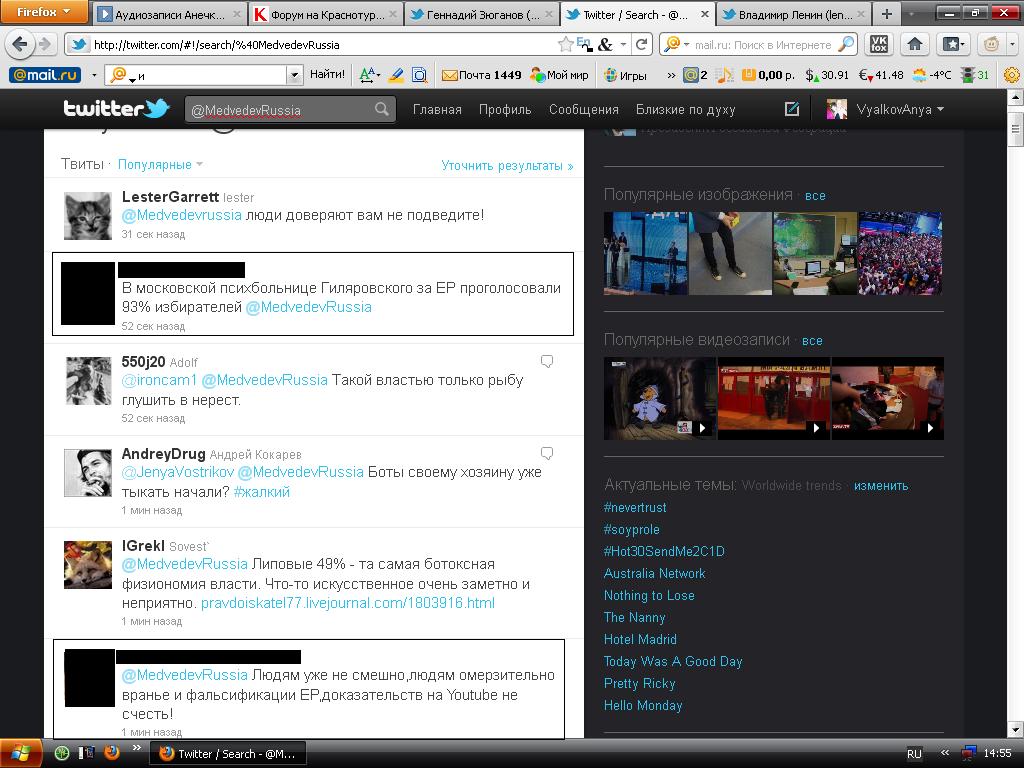Open Близкие по духу page
This screenshot has height=768, width=1024.
click(x=686, y=110)
